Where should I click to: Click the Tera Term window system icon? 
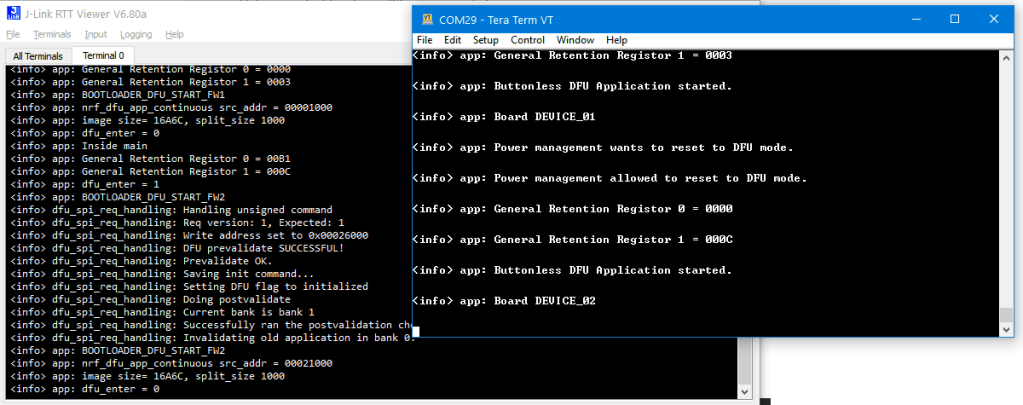pos(427,19)
